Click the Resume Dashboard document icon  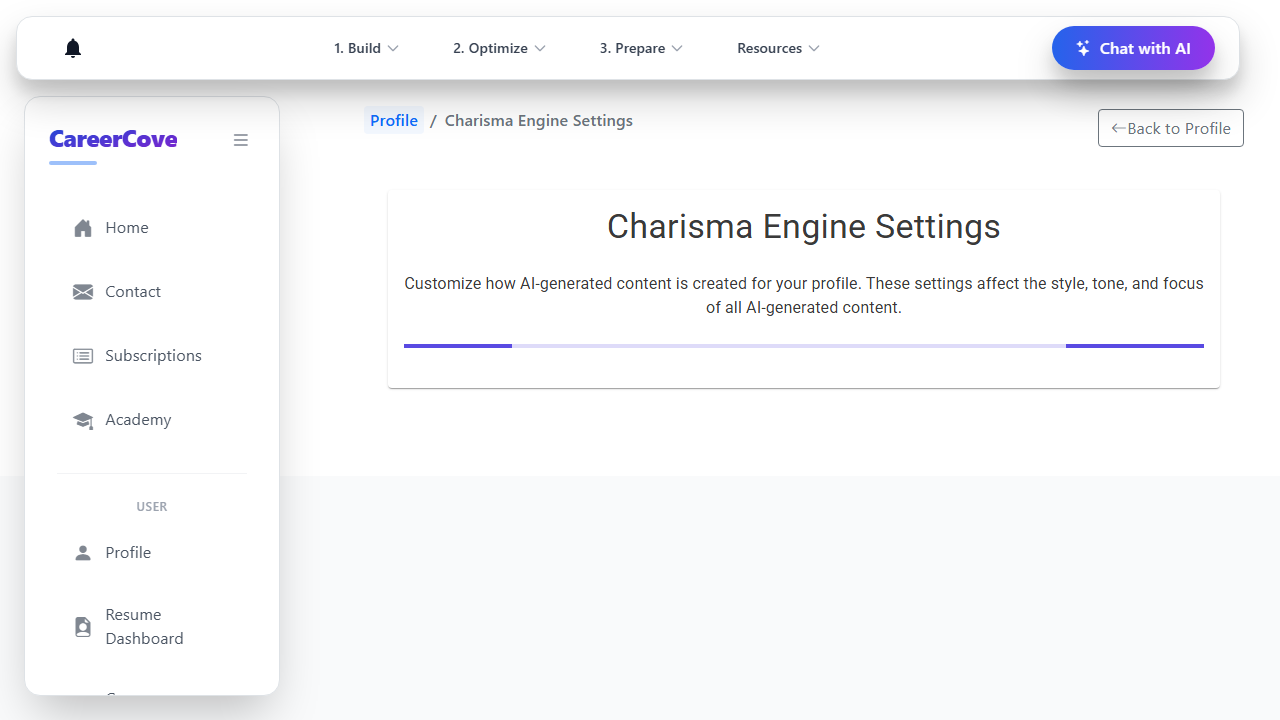pos(83,627)
